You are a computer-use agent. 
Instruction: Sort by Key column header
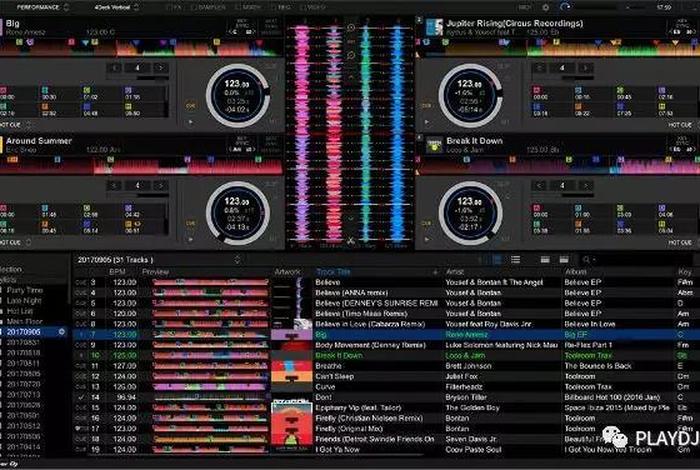tap(687, 271)
